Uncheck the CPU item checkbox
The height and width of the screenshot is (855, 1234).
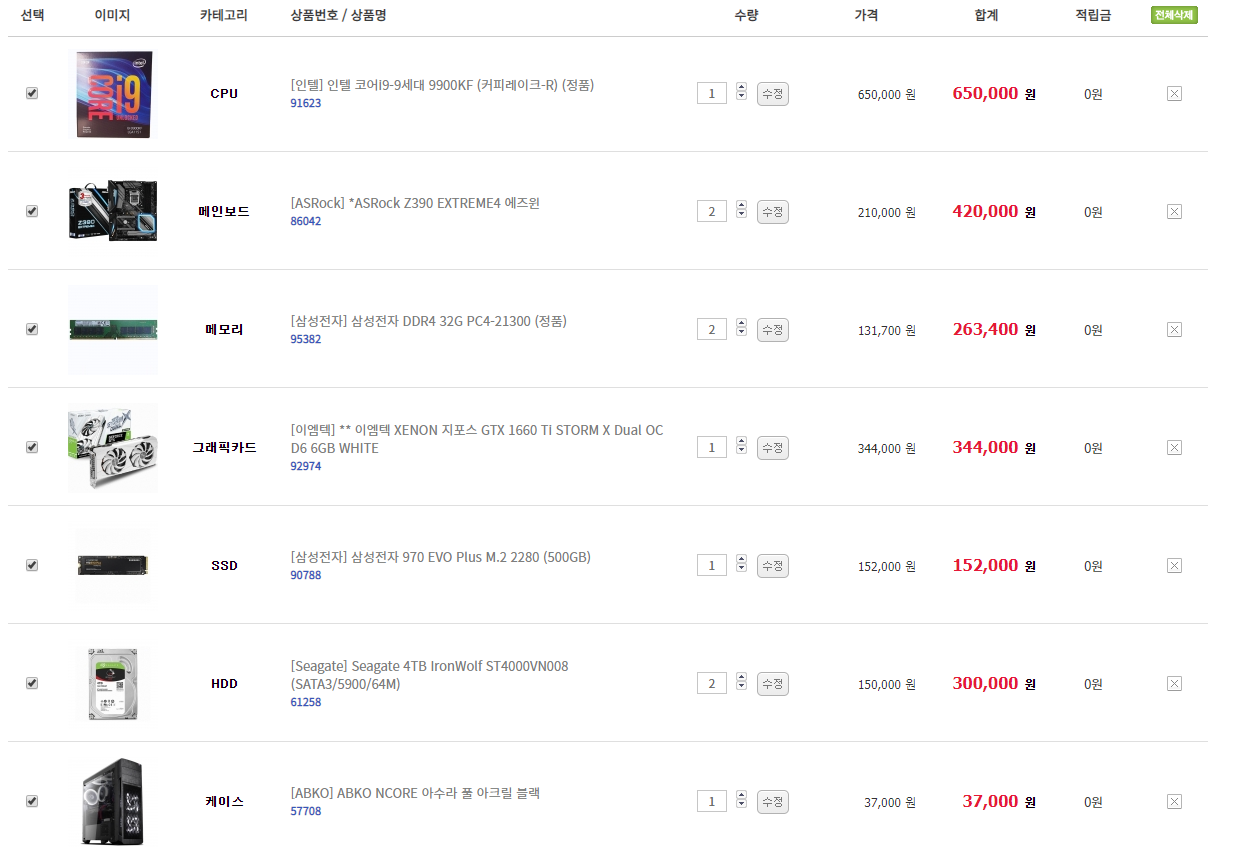coord(32,93)
